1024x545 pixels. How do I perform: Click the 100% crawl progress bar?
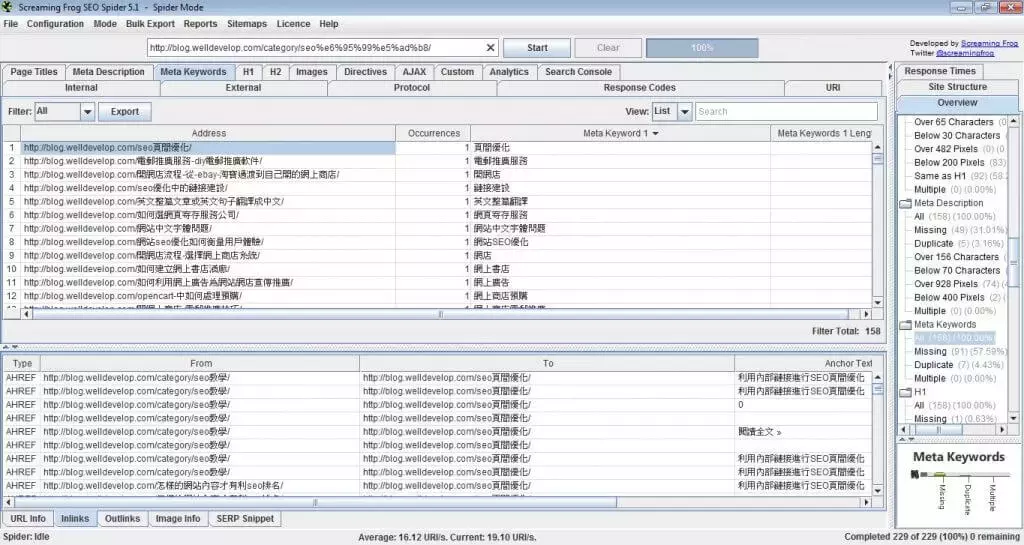pyautogui.click(x=702, y=48)
